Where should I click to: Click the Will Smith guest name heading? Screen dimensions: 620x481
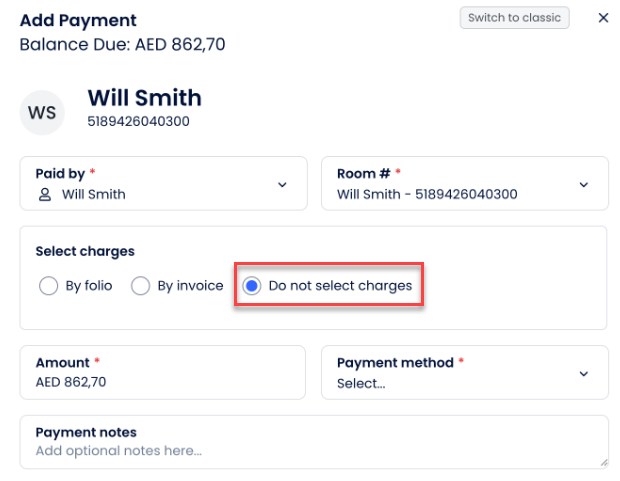tap(144, 97)
